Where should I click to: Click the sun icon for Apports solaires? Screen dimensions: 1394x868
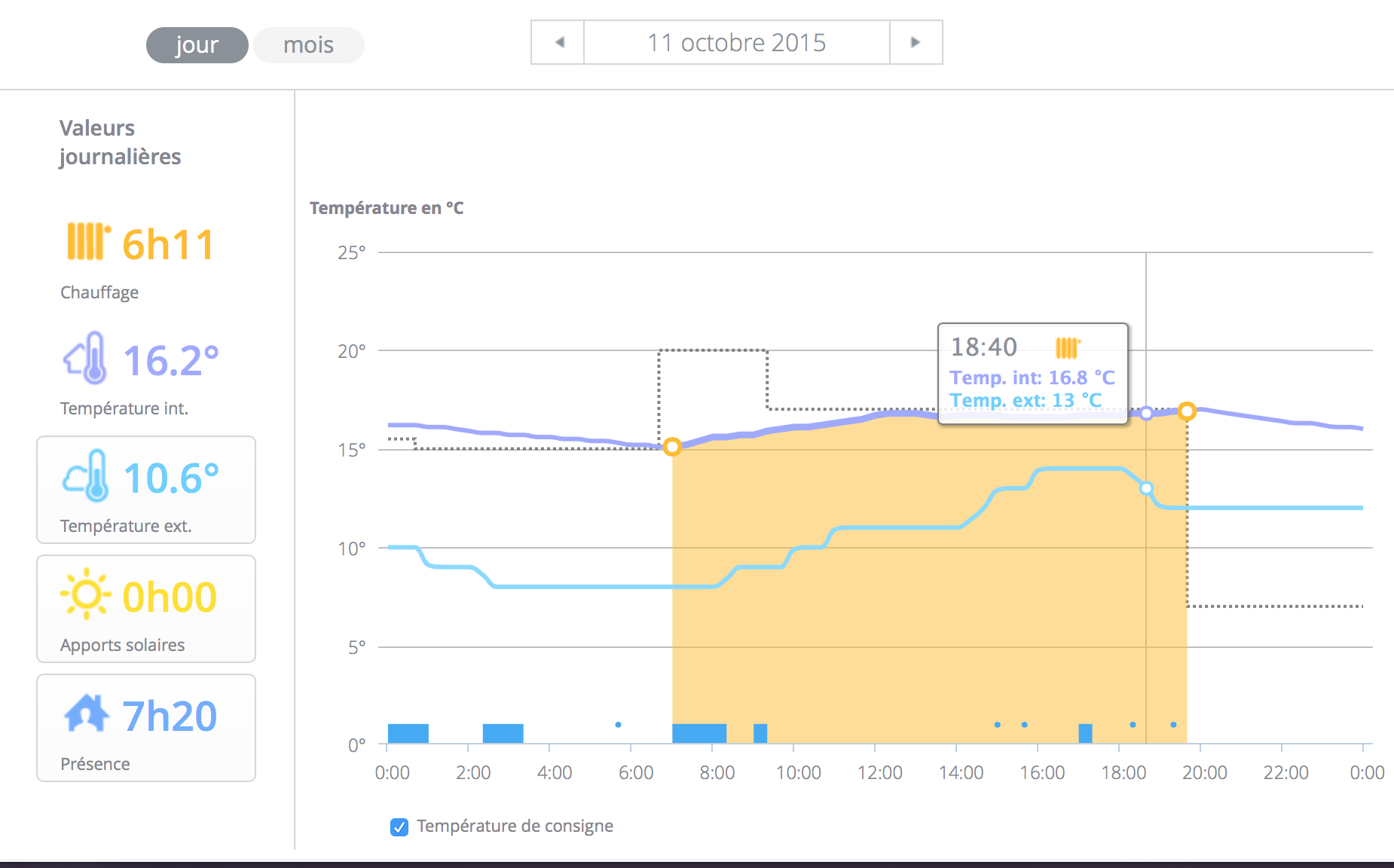[x=86, y=594]
